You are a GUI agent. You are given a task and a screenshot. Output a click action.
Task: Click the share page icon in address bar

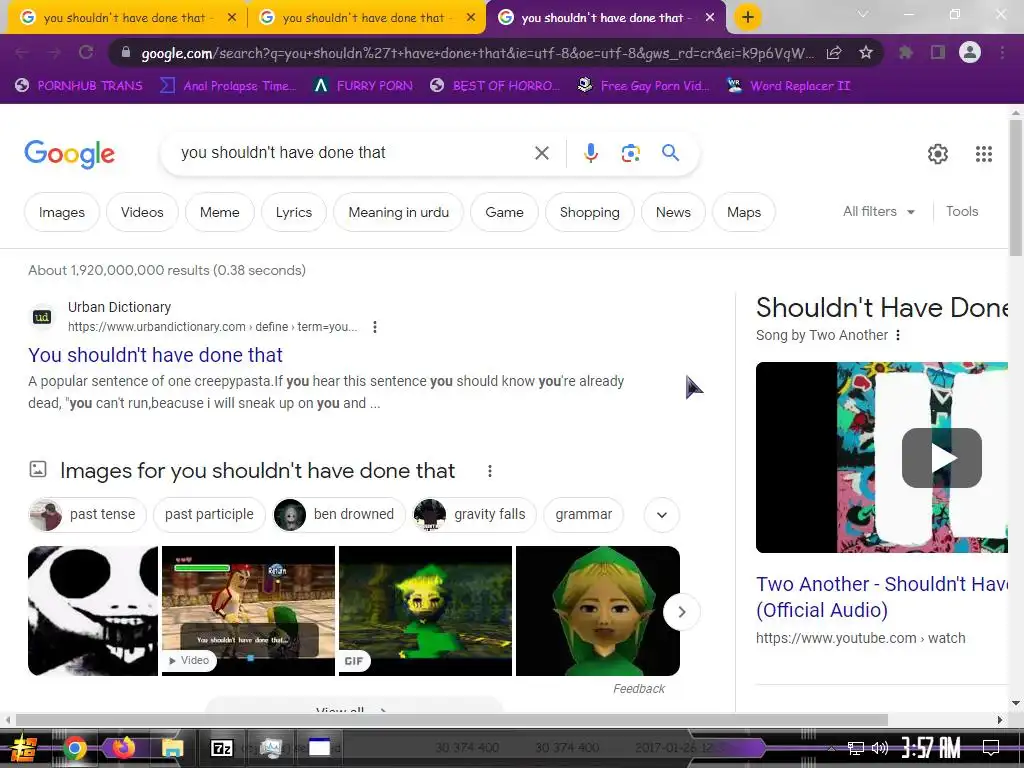coord(834,53)
